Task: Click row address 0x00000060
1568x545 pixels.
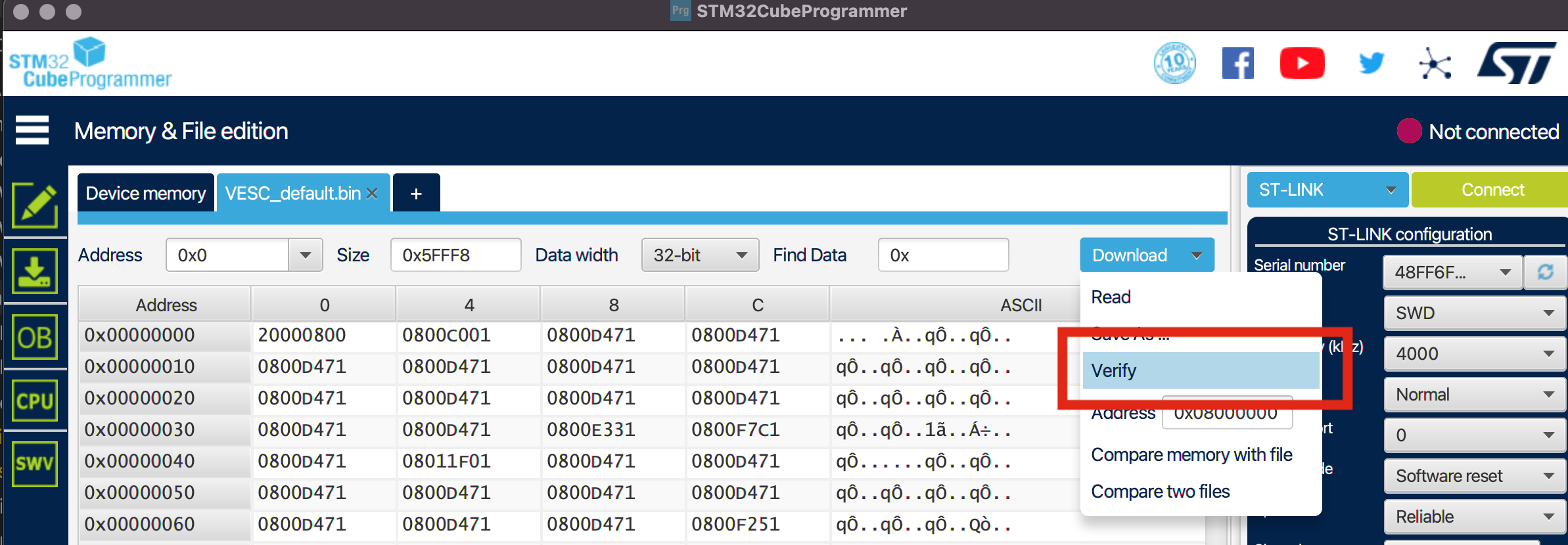Action: [166, 524]
